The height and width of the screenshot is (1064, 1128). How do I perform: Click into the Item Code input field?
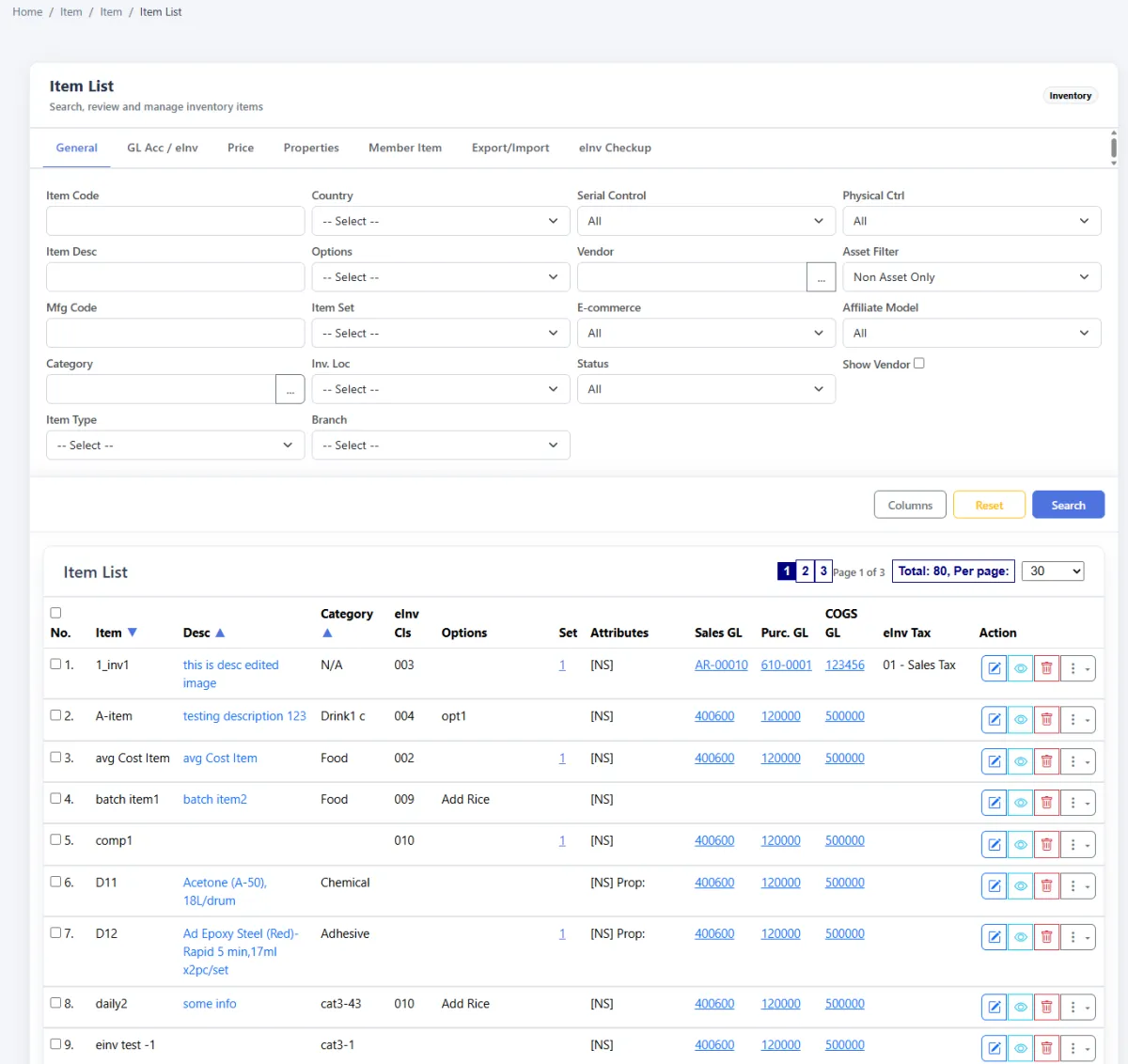[x=175, y=221]
